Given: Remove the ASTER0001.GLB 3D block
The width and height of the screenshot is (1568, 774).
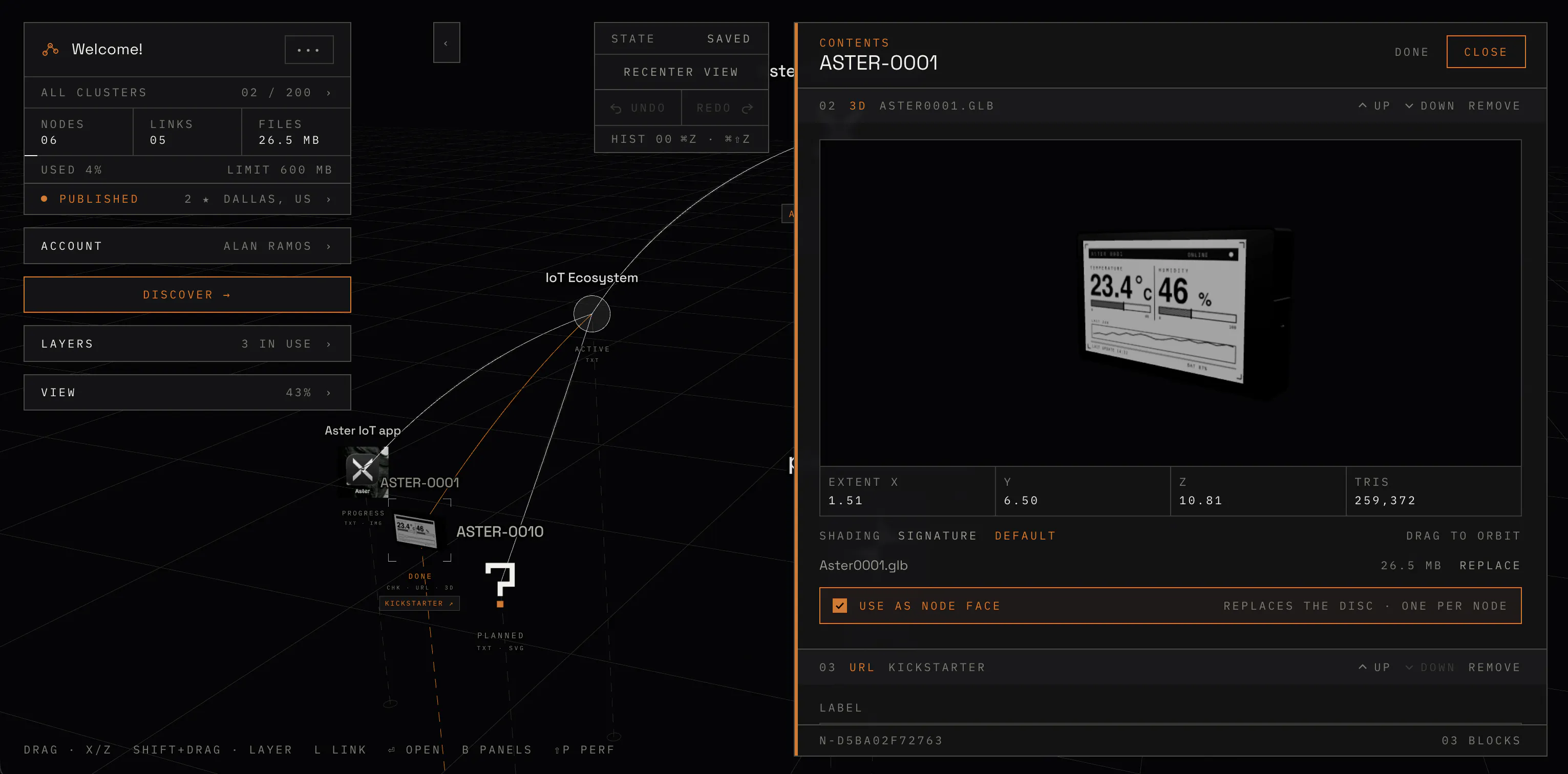Looking at the screenshot, I should (1494, 106).
